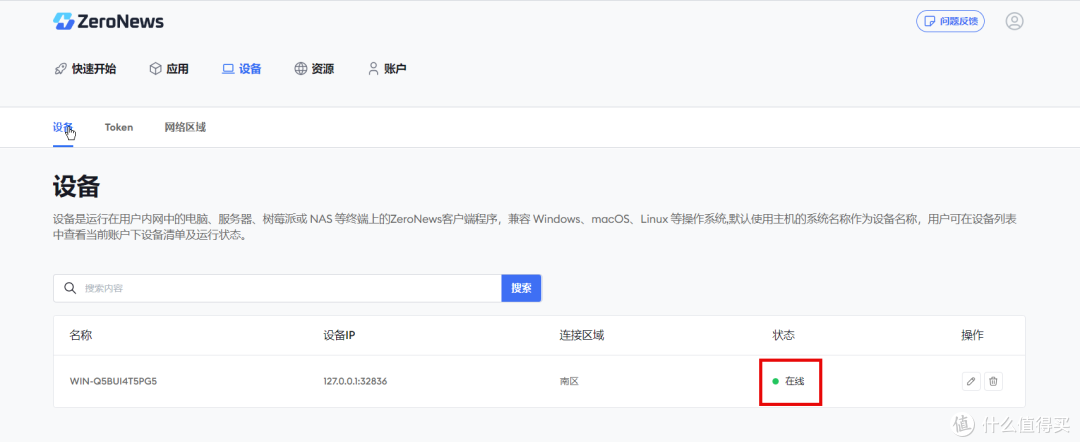
Task: Edit device WIN-Q5BUI4T5PG5 with pencil icon
Action: pyautogui.click(x=971, y=381)
